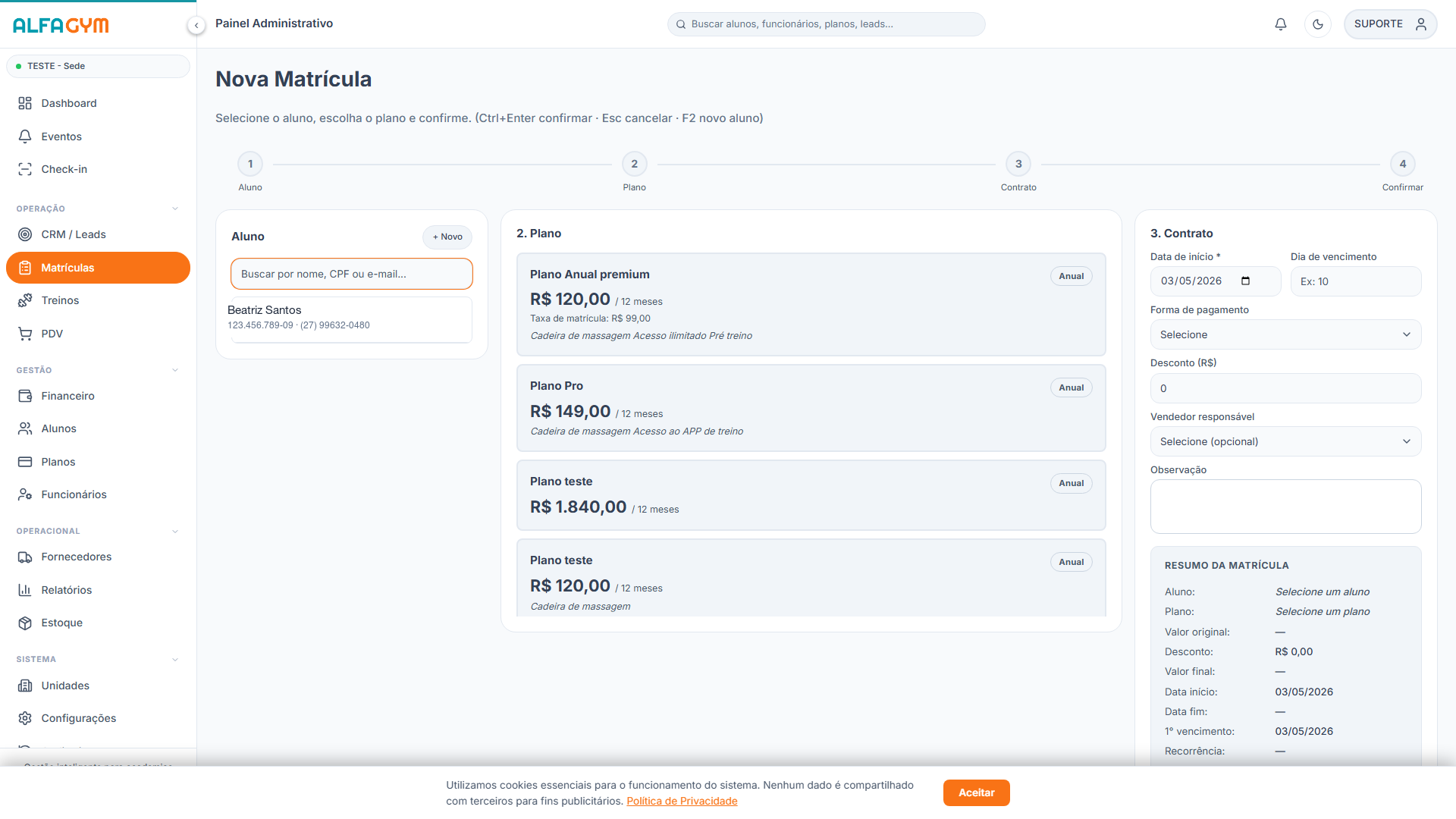Click the Eventos bell icon in sidebar

tap(25, 136)
